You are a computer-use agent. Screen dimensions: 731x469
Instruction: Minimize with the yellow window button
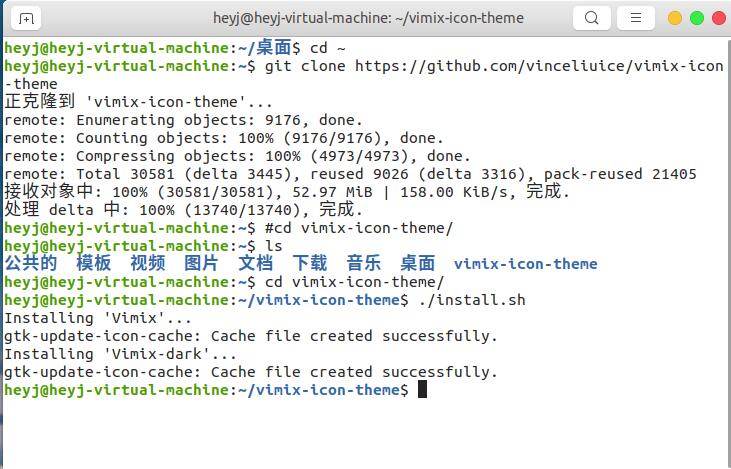(x=675, y=18)
